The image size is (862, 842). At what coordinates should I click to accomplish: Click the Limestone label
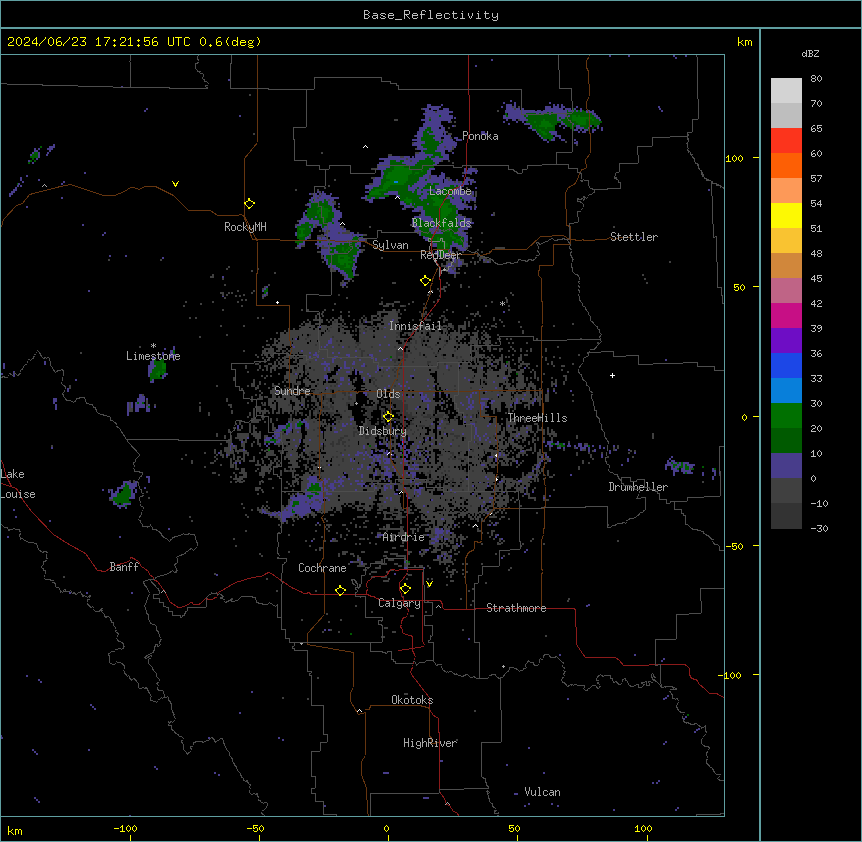(153, 356)
